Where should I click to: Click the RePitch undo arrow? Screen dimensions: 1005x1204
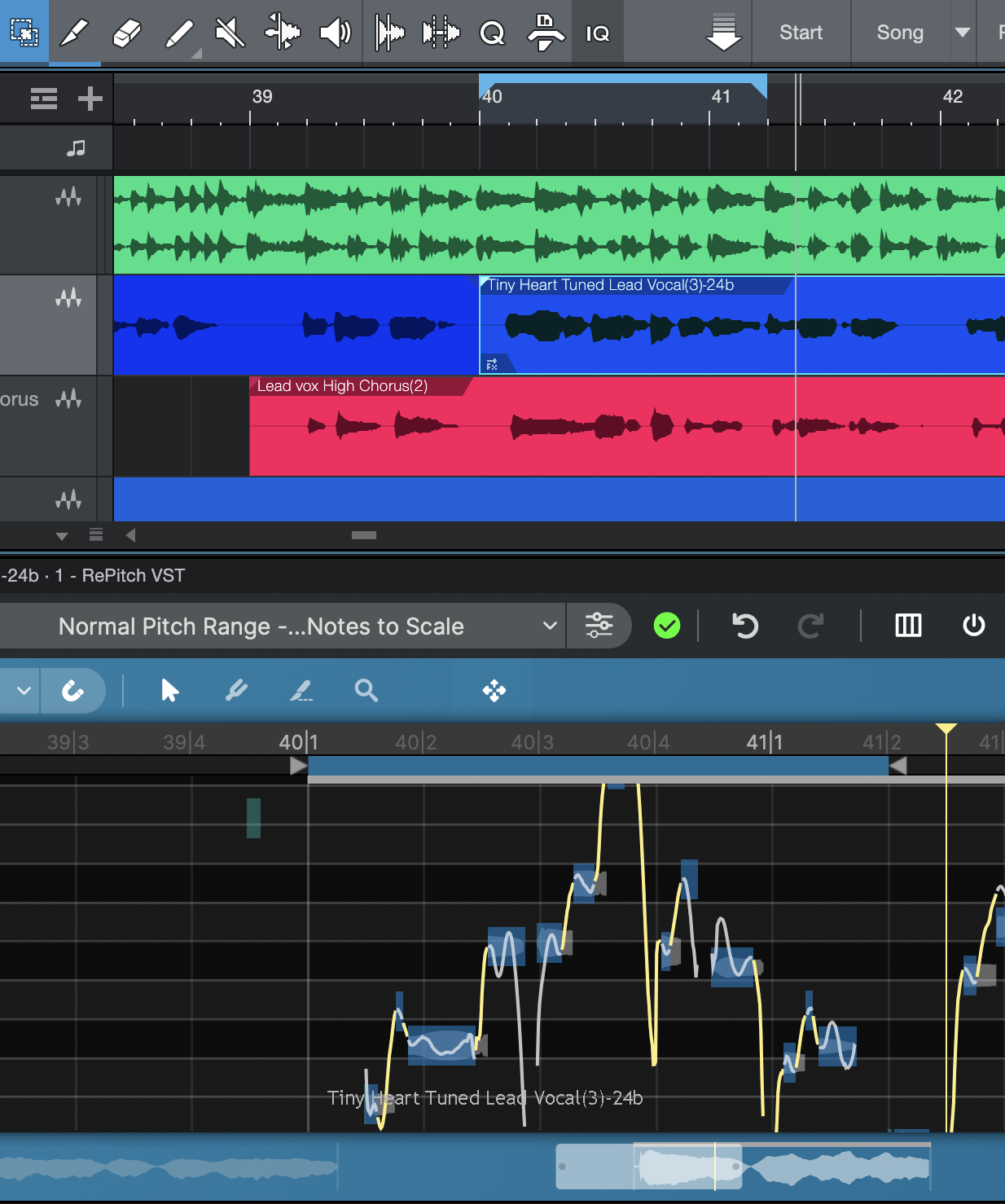click(745, 626)
